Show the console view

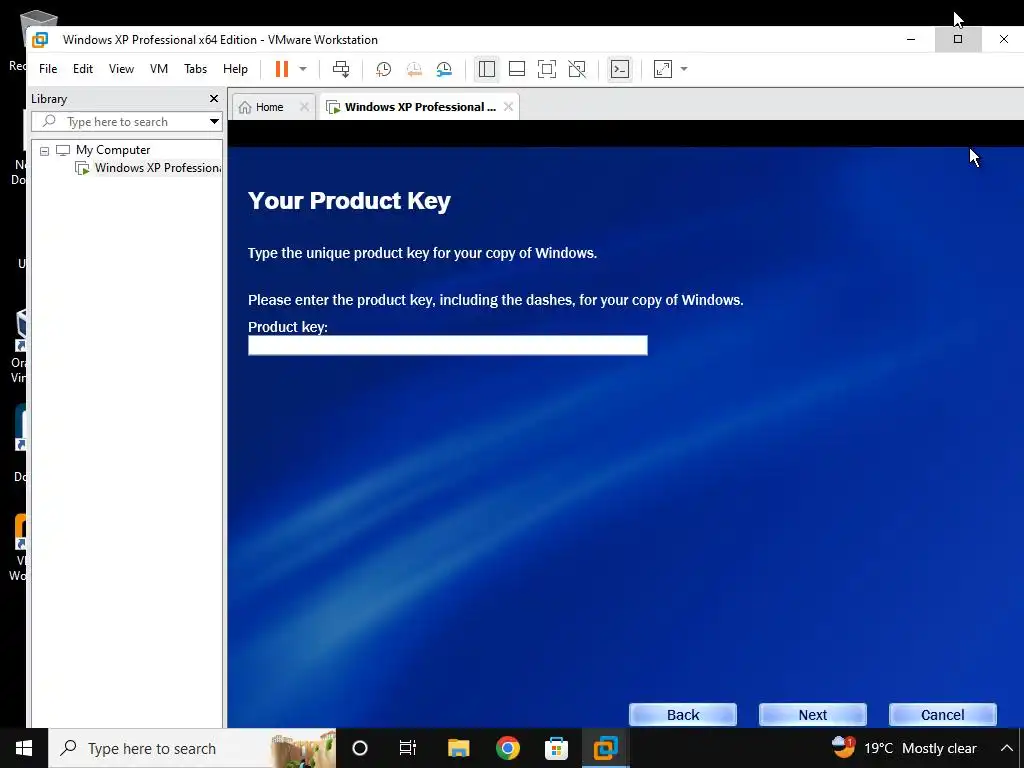tap(620, 69)
